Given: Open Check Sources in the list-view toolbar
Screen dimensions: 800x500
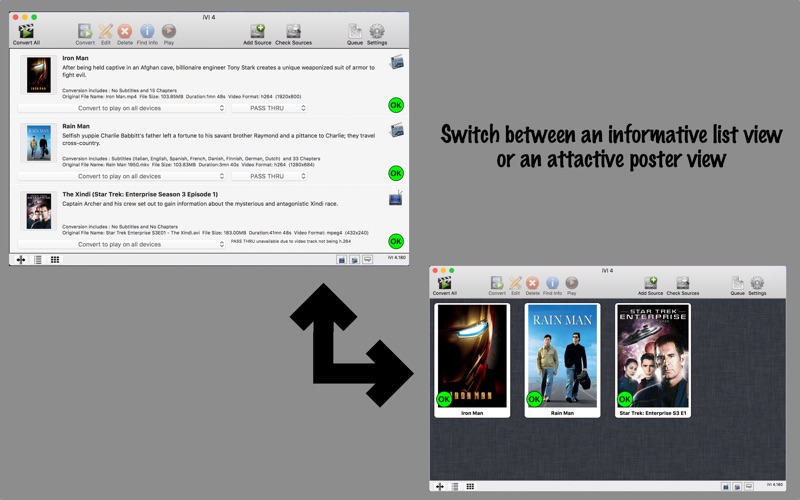Looking at the screenshot, I should [x=293, y=34].
